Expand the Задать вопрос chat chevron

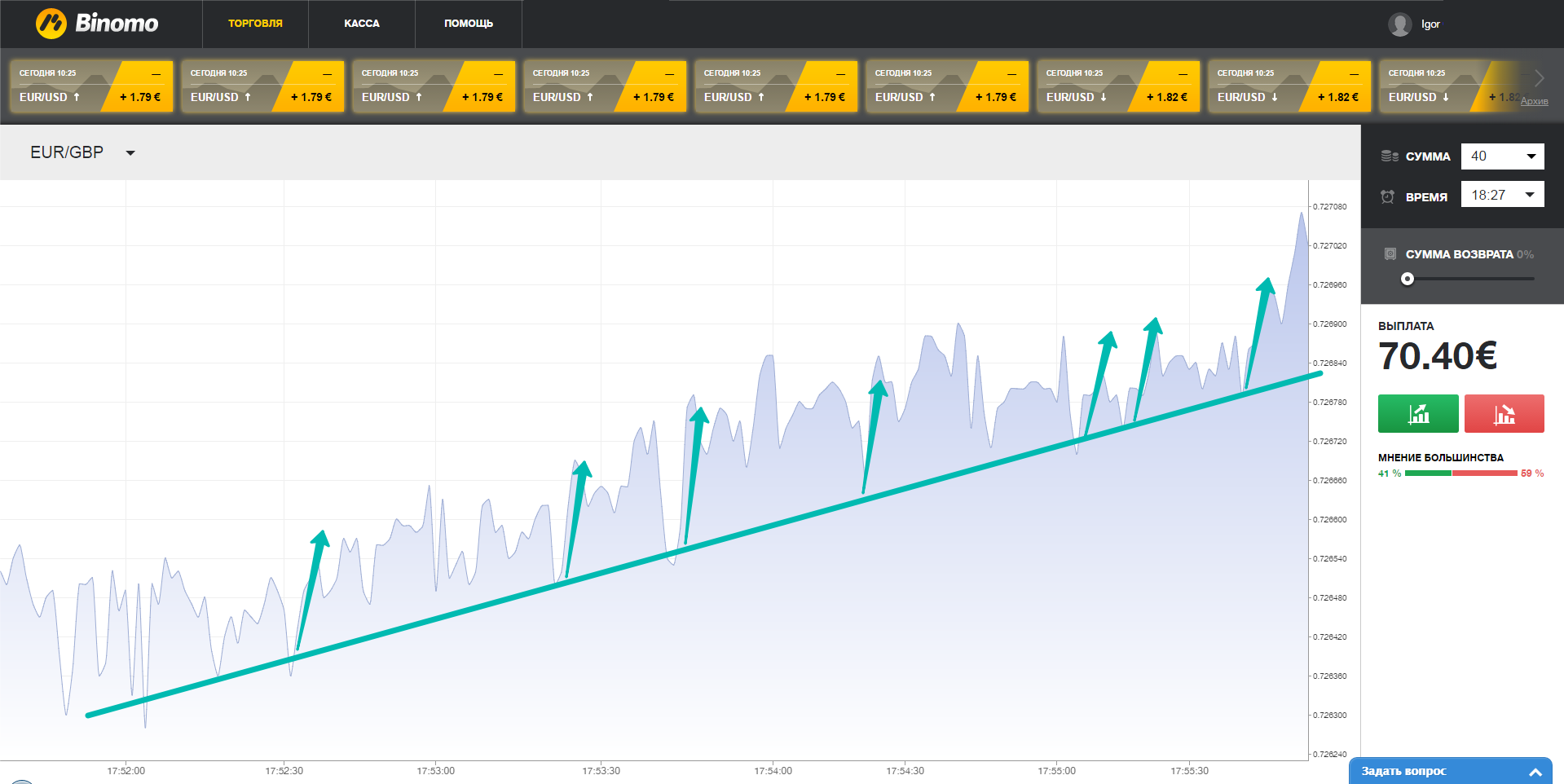point(1535,772)
